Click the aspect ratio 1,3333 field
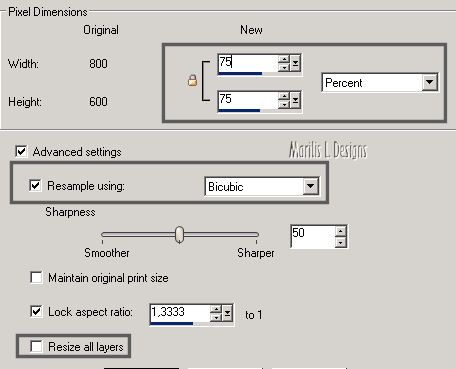 pyautogui.click(x=180, y=312)
